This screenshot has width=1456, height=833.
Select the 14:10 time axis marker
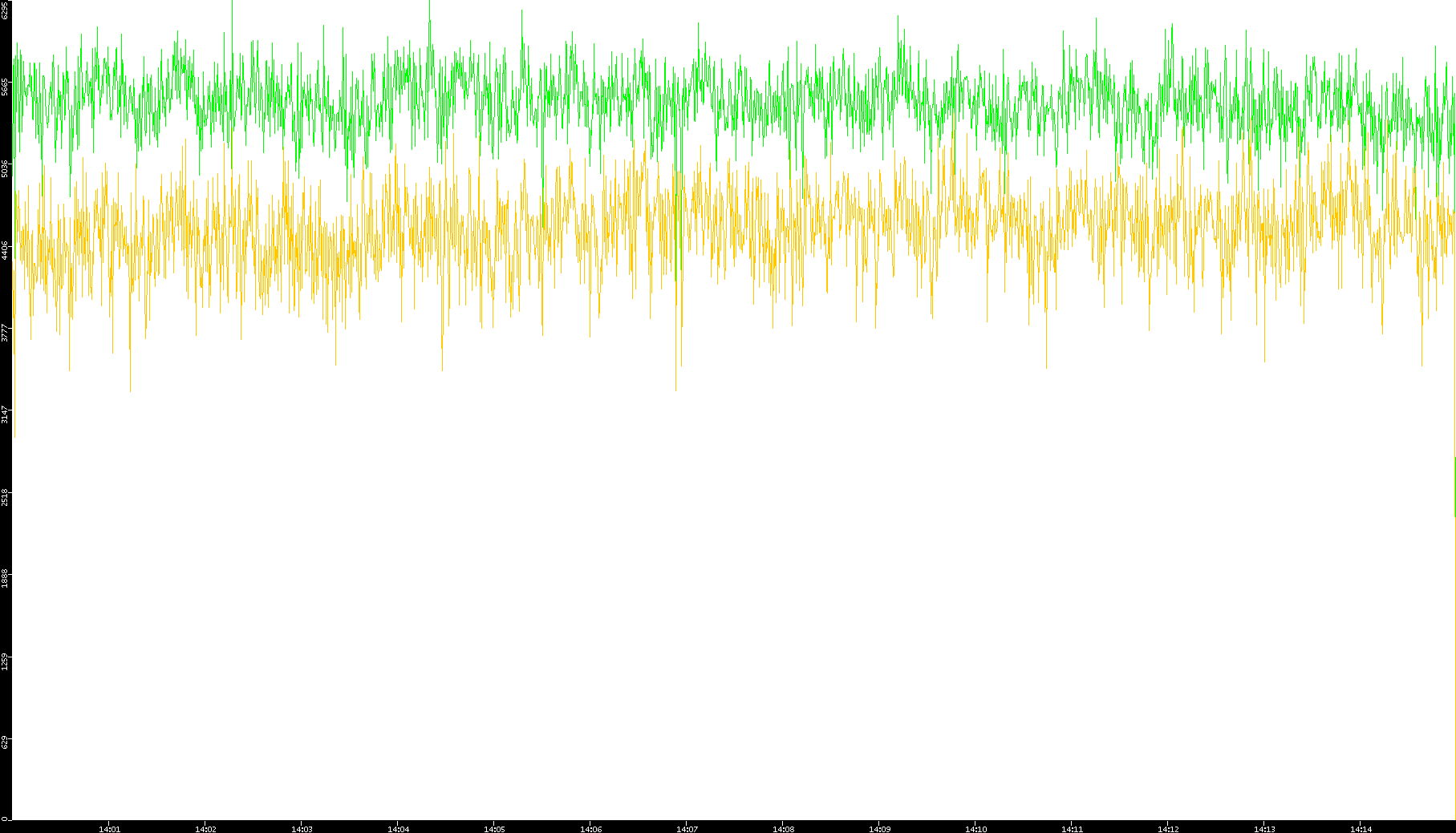975,829
